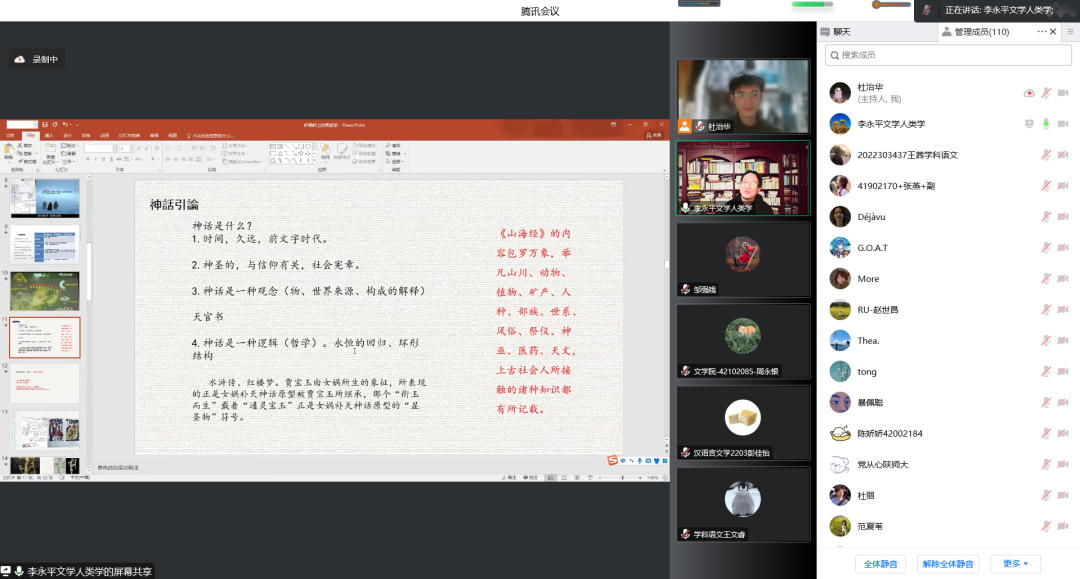
Task: Toggle 杜治华's microphone mute icon
Action: (1046, 93)
